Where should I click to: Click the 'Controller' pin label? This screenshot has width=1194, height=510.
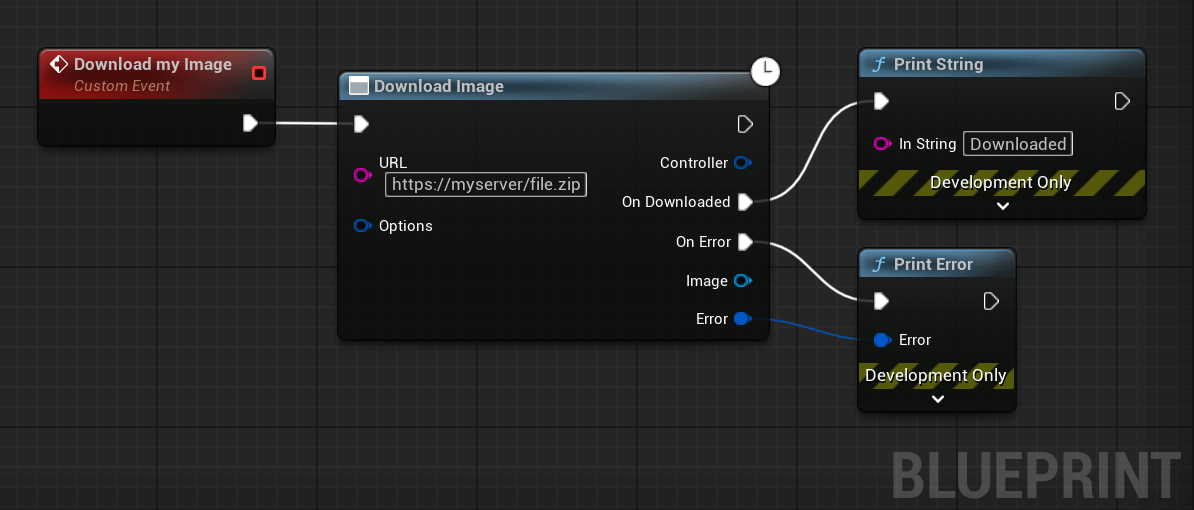[694, 162]
